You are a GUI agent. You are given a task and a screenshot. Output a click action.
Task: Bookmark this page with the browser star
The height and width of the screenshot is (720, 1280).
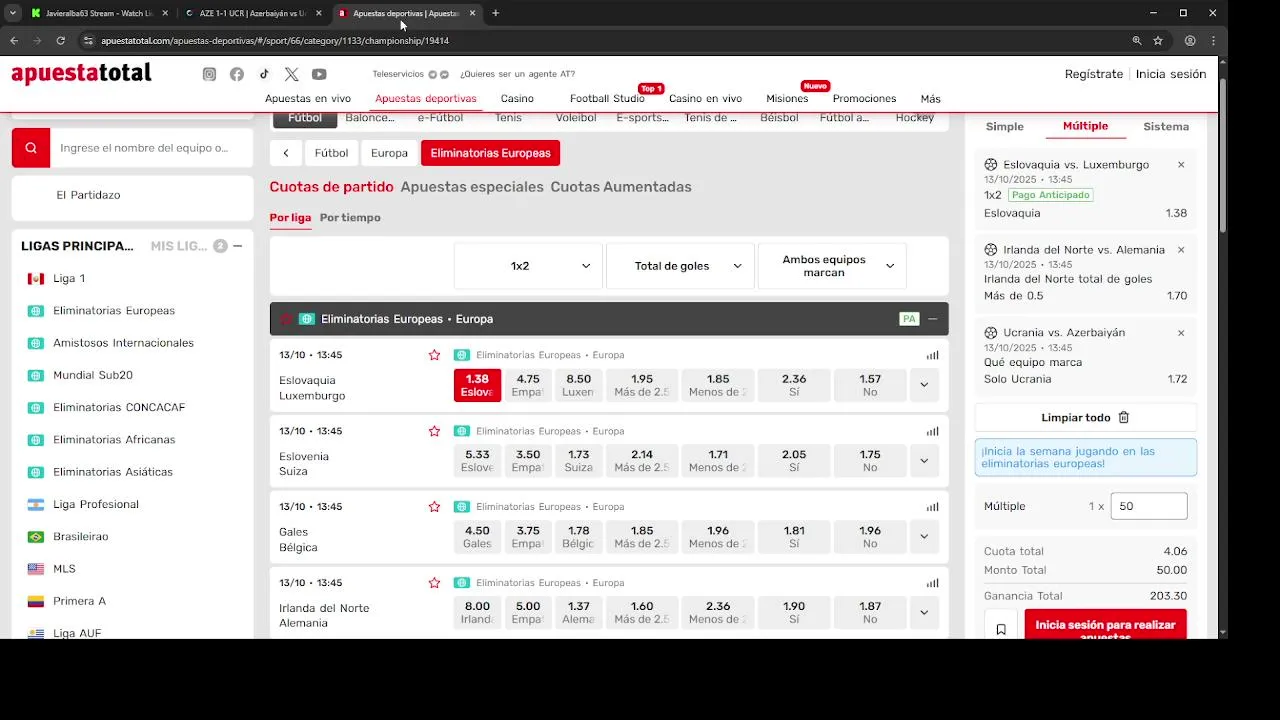[1158, 41]
